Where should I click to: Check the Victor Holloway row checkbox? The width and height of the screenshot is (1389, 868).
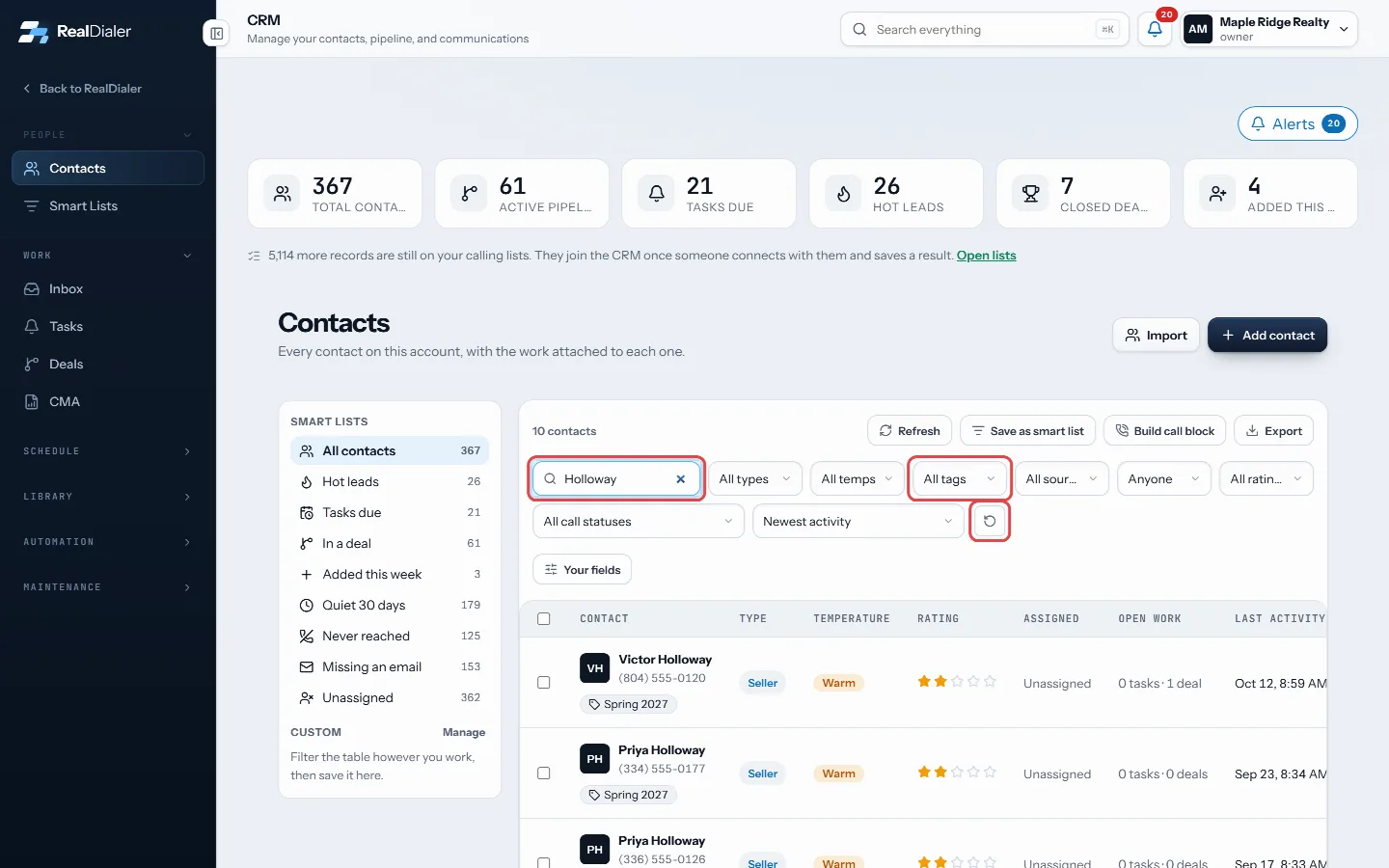coord(544,683)
